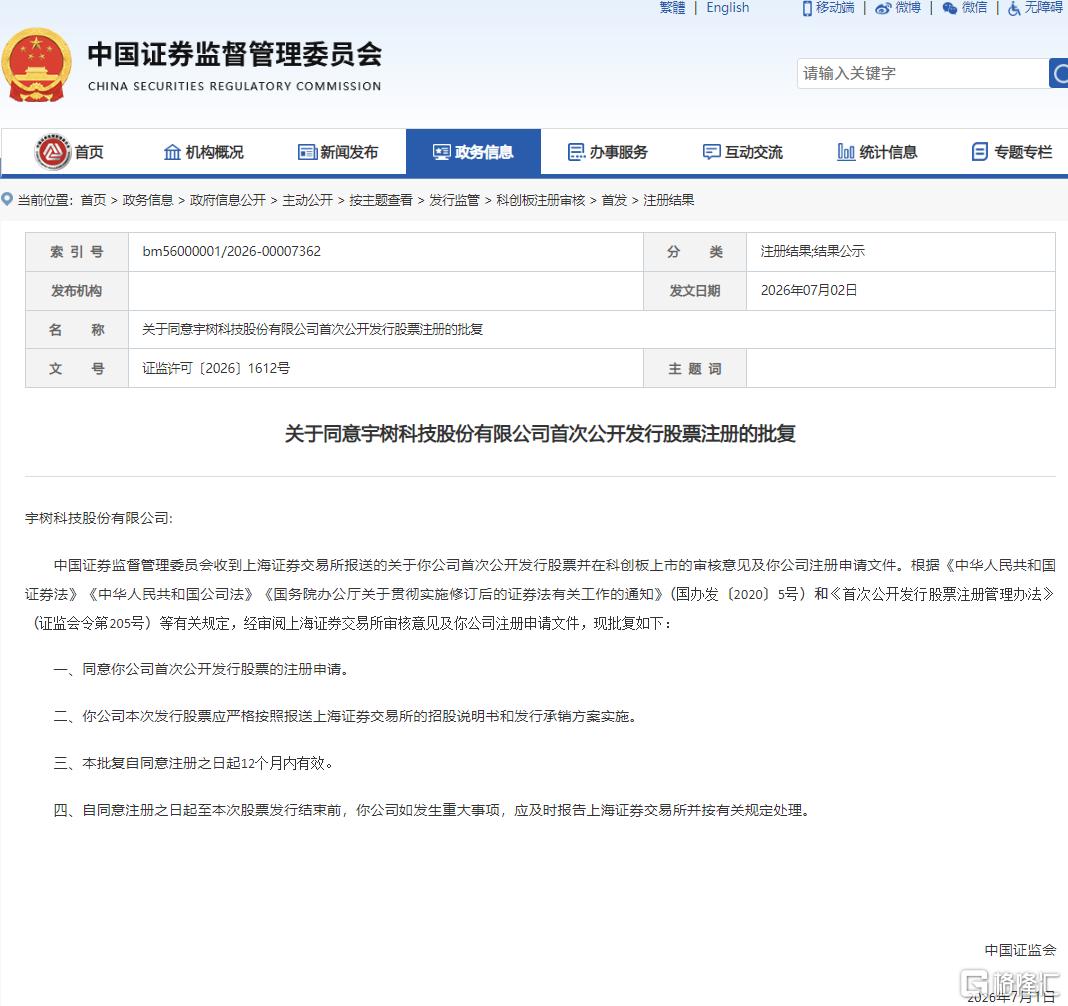The width and height of the screenshot is (1068, 1006).
Task: Open the 统计信息 navigation item
Action: (x=877, y=152)
